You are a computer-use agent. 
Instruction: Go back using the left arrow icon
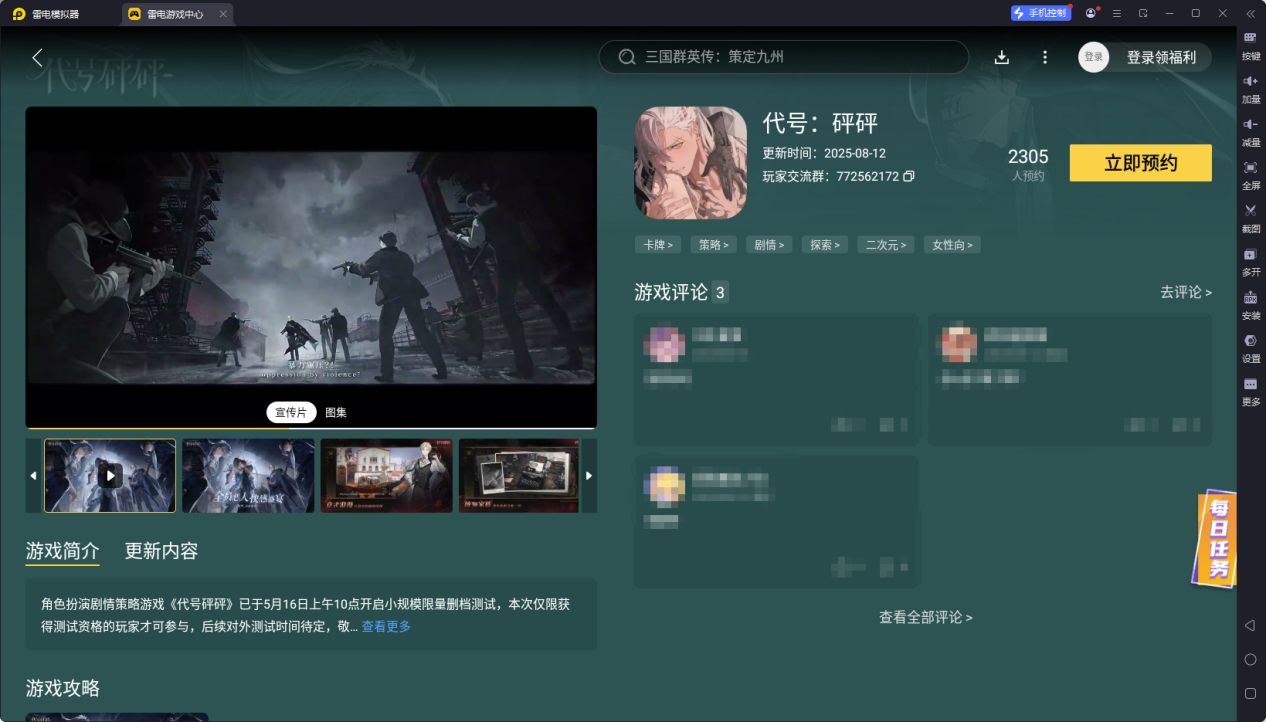point(37,57)
